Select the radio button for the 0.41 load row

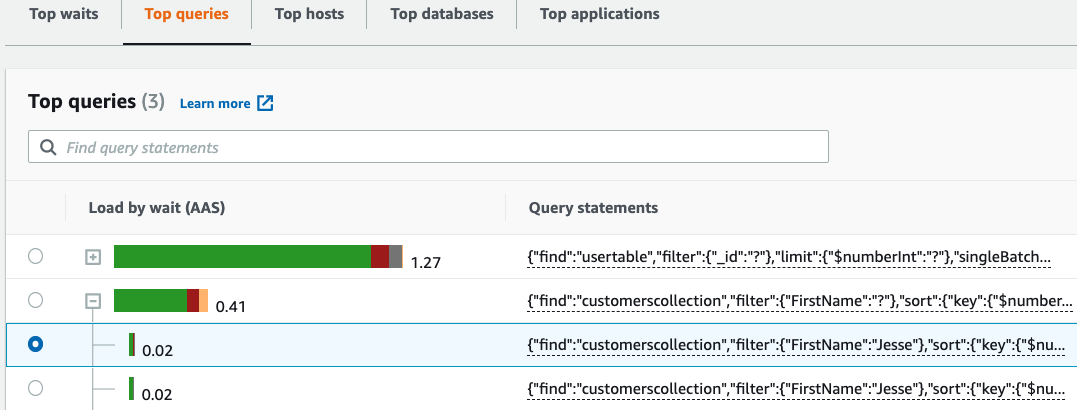pos(36,300)
